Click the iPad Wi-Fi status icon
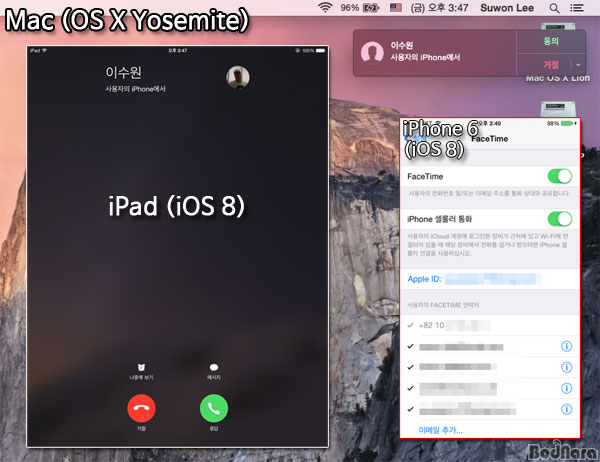The image size is (600, 462). (x=44, y=50)
